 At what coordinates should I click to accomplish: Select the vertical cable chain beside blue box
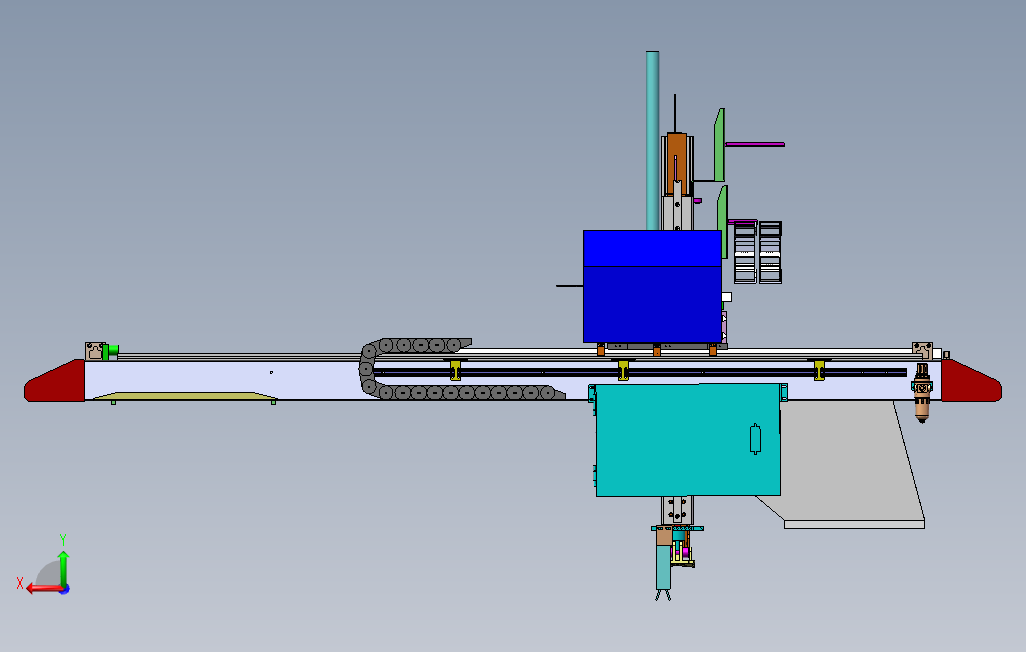pos(758,253)
